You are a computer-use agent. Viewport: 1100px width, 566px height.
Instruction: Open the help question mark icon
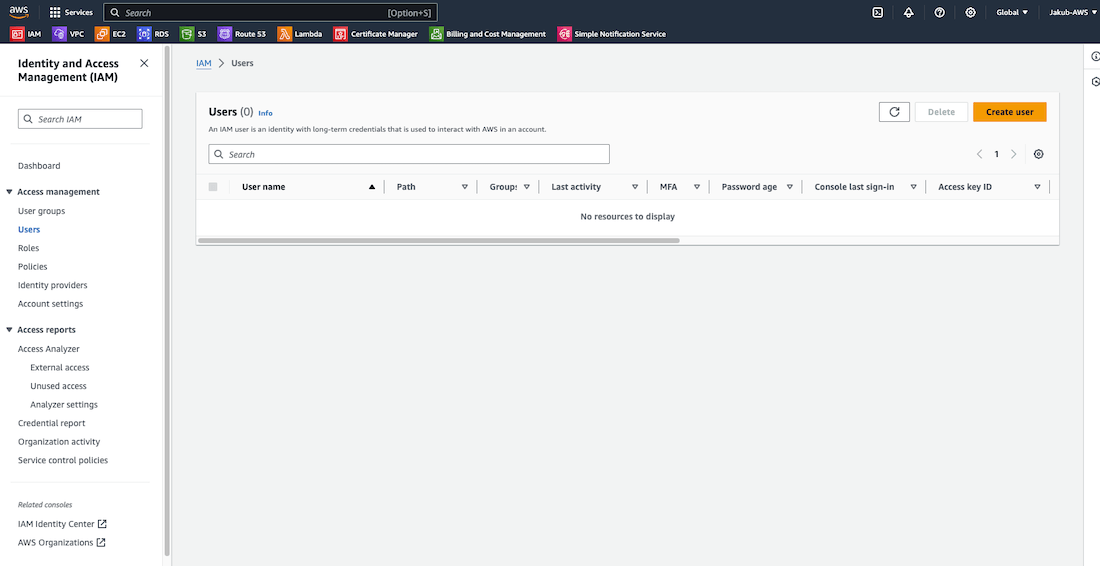pyautogui.click(x=939, y=13)
